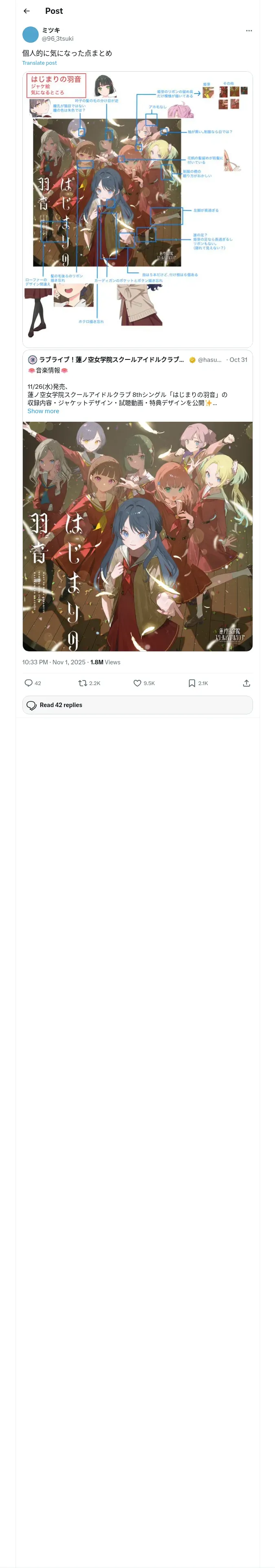Image resolution: width=275 pixels, height=1568 pixels.
Task: Click the quoted post's Oct 31 date
Action: pyautogui.click(x=238, y=360)
